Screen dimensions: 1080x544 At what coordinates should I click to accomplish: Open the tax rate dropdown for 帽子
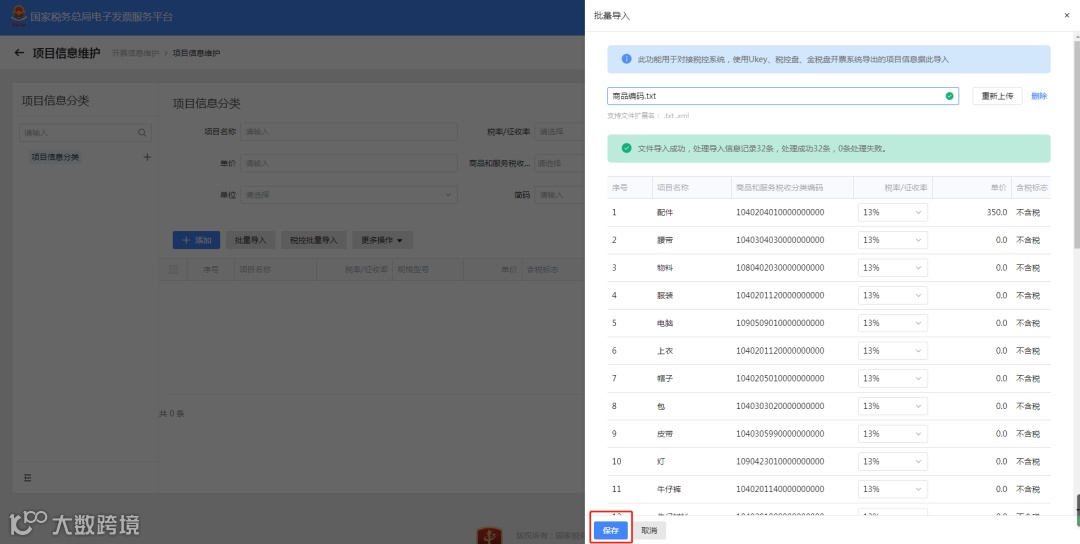[893, 378]
